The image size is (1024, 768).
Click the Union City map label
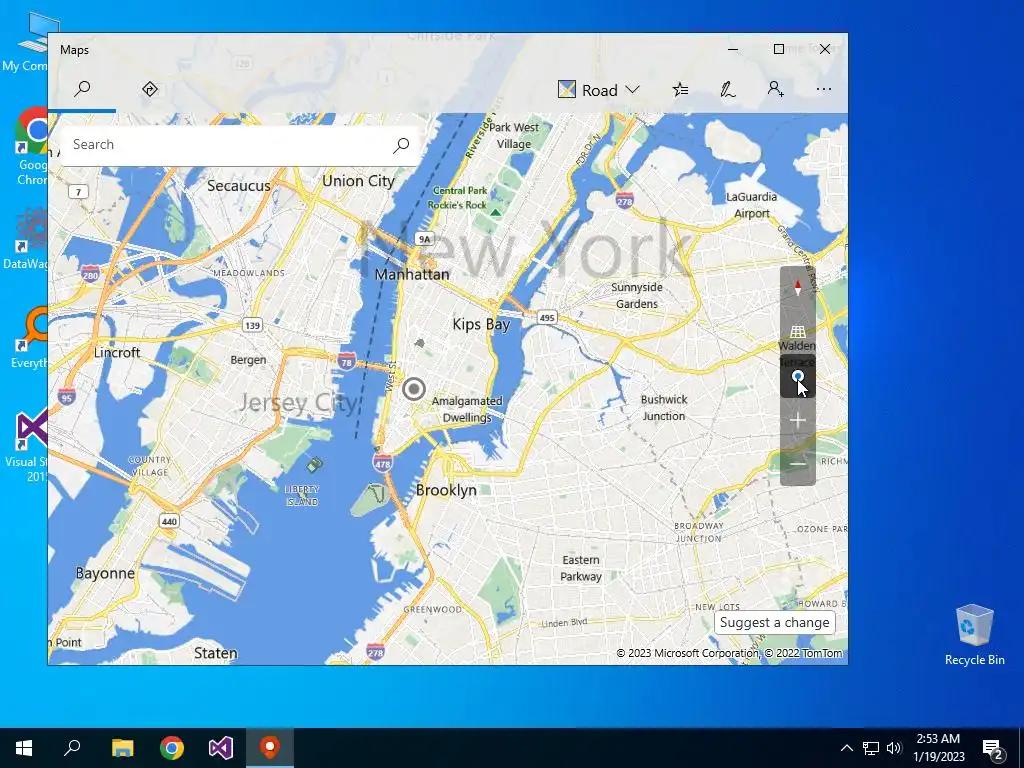[x=359, y=182]
